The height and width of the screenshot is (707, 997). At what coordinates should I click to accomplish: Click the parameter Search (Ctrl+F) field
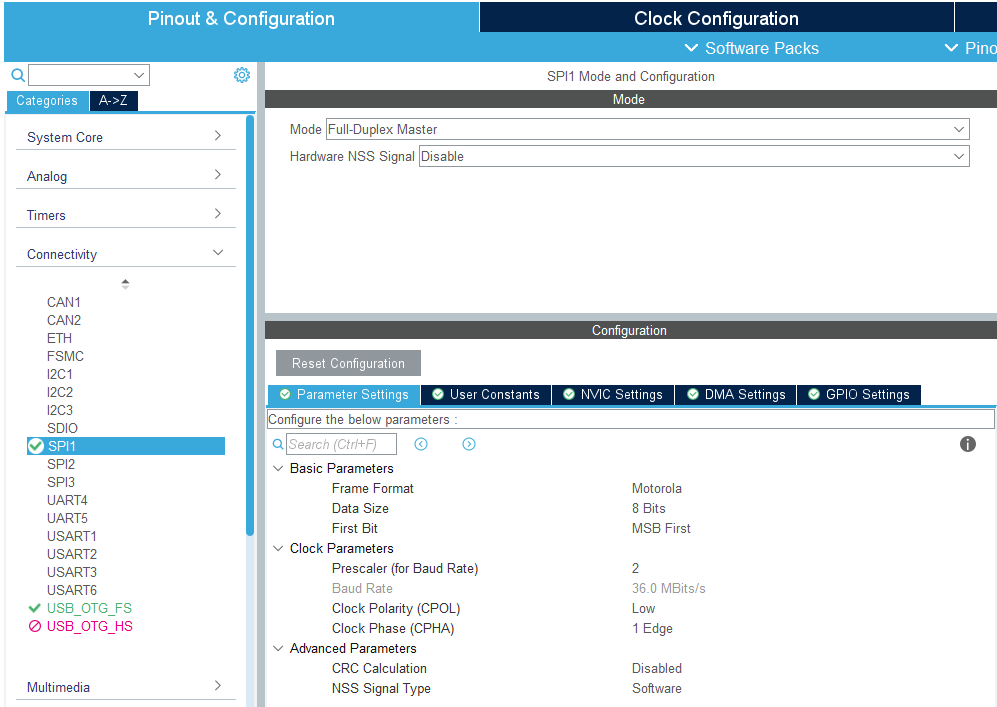[x=341, y=444]
